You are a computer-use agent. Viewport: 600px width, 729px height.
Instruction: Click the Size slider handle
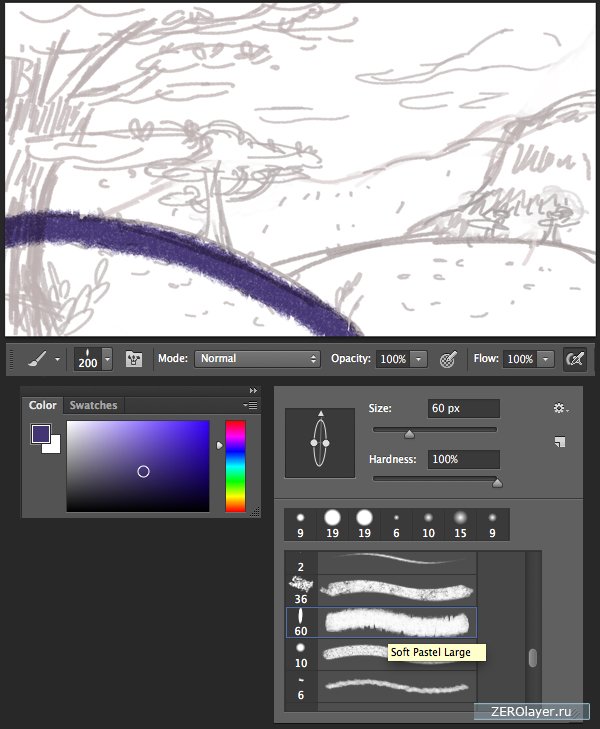409,434
